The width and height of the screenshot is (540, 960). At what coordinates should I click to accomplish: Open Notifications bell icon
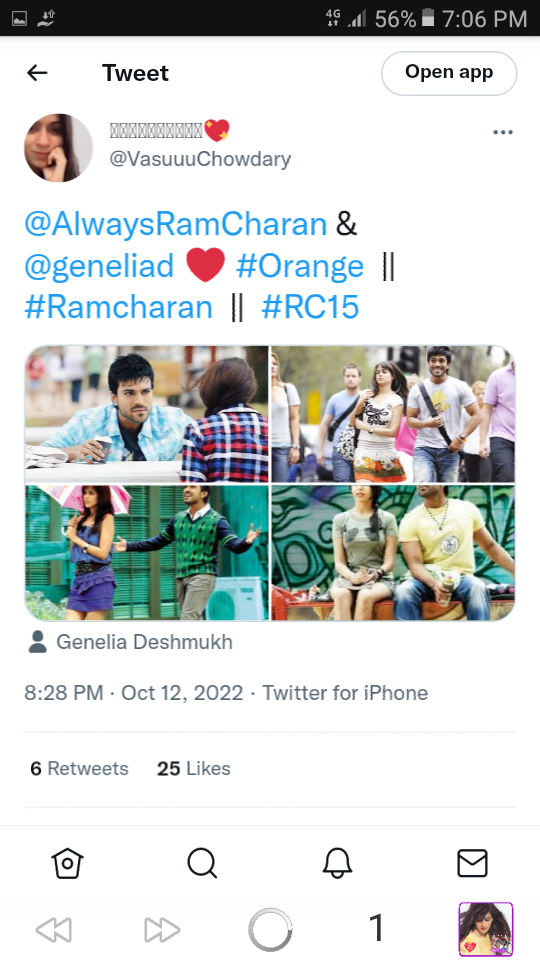(337, 863)
